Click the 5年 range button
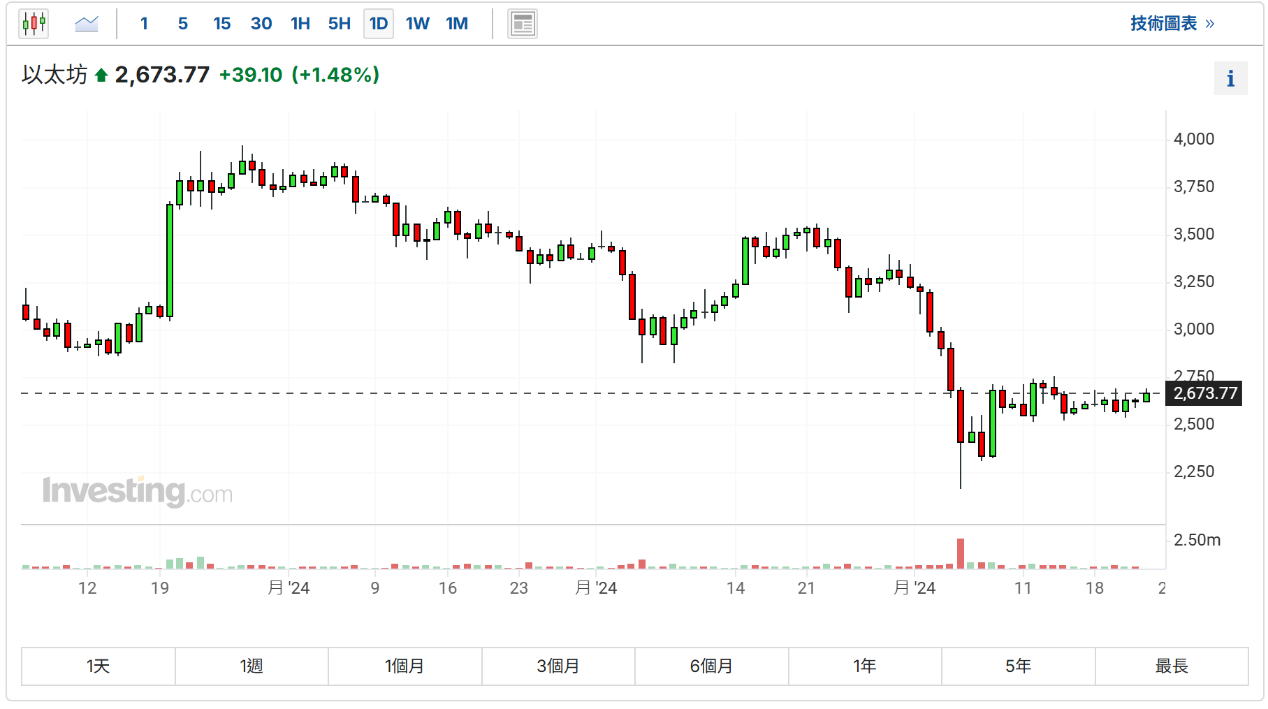This screenshot has width=1268, height=709. point(1018,666)
